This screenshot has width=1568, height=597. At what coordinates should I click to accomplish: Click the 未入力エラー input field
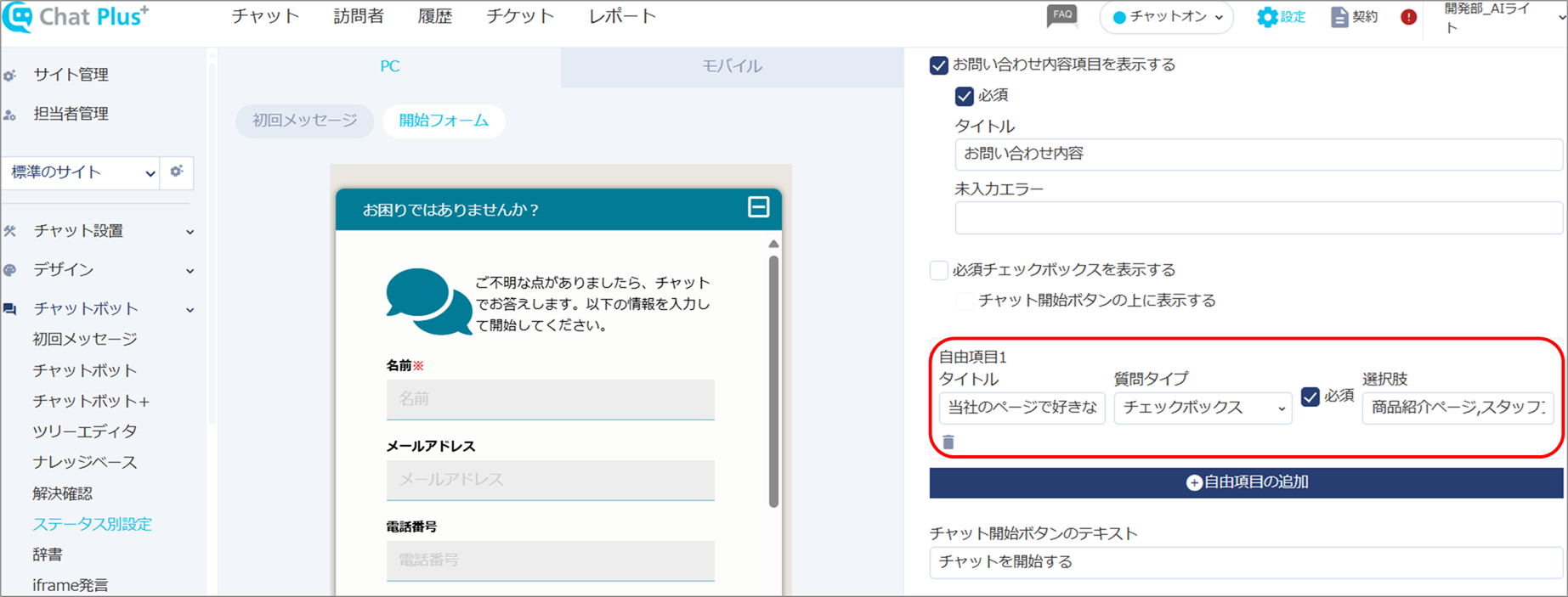pyautogui.click(x=1259, y=218)
